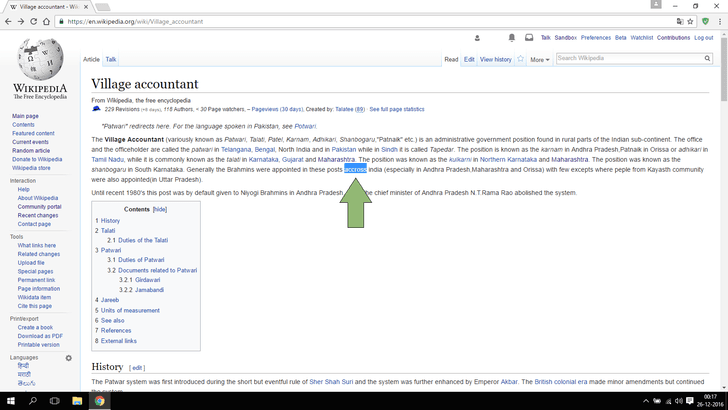Viewport: 728px width, 410px height.
Task: Switch to the Talk tab
Action: (x=110, y=59)
